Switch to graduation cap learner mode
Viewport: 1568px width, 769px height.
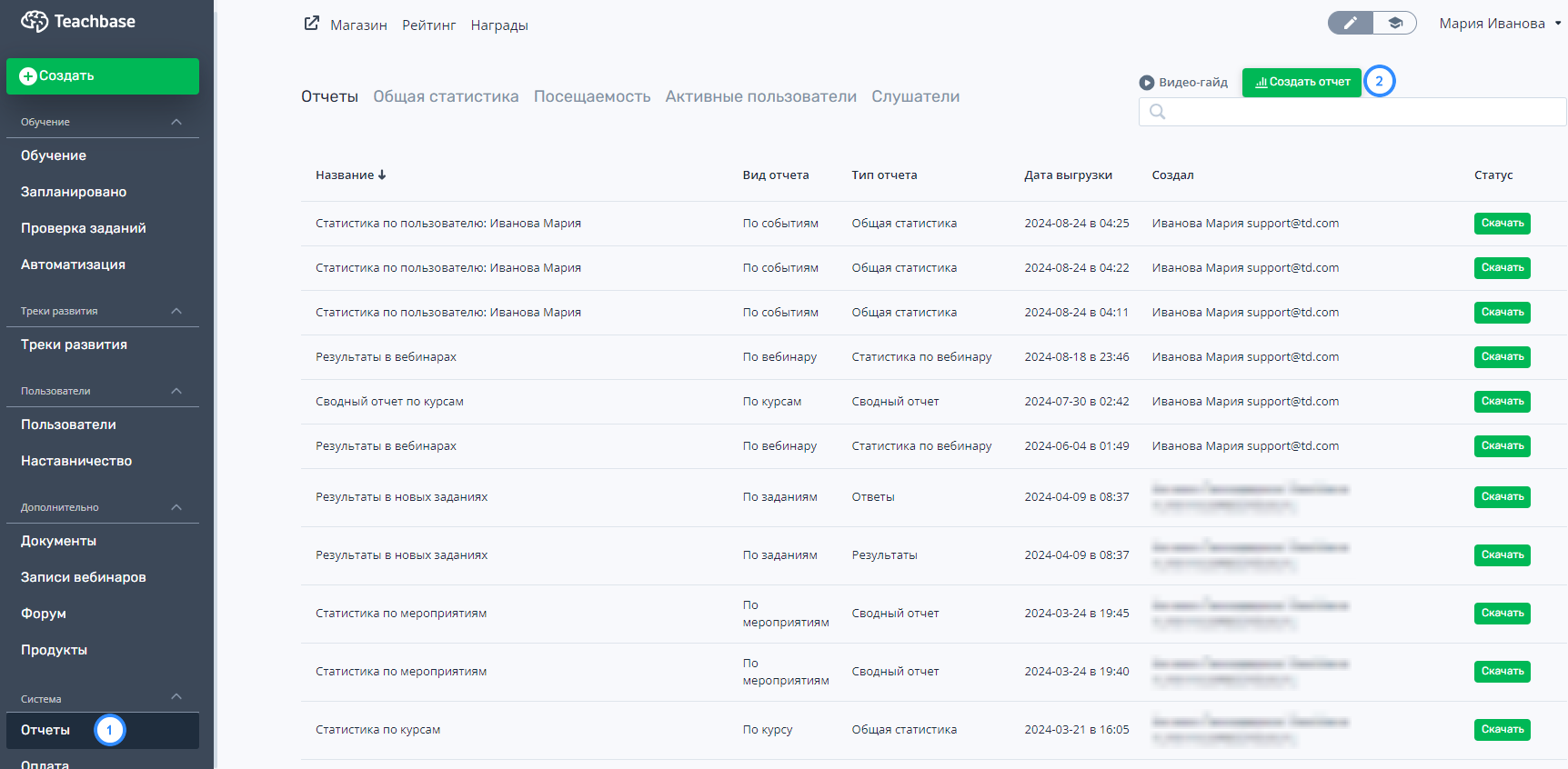tap(1394, 24)
